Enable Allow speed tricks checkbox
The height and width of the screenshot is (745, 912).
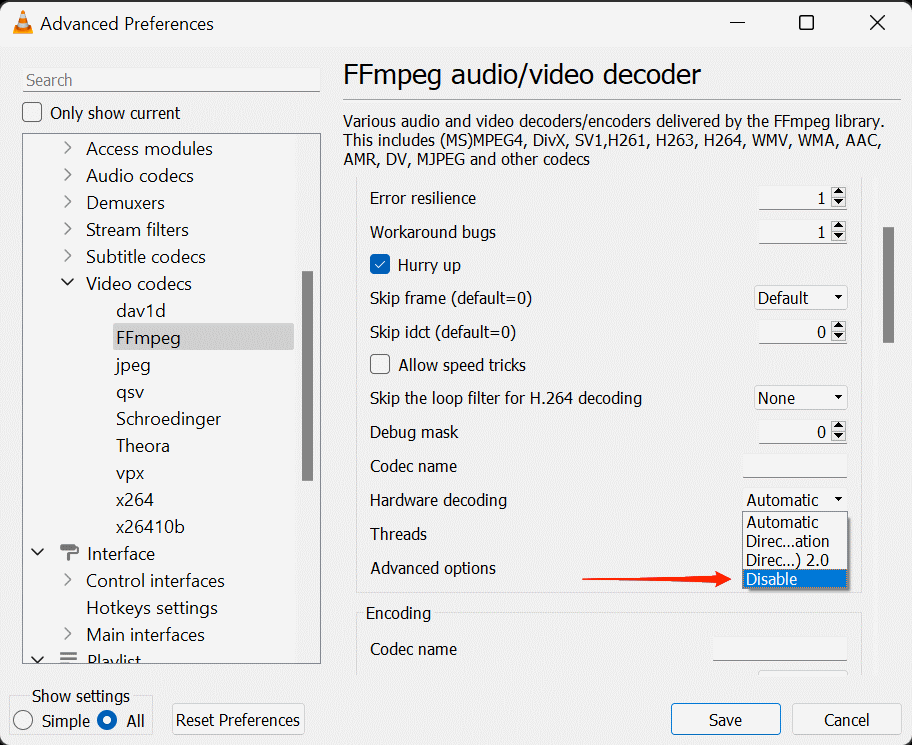pyautogui.click(x=380, y=365)
